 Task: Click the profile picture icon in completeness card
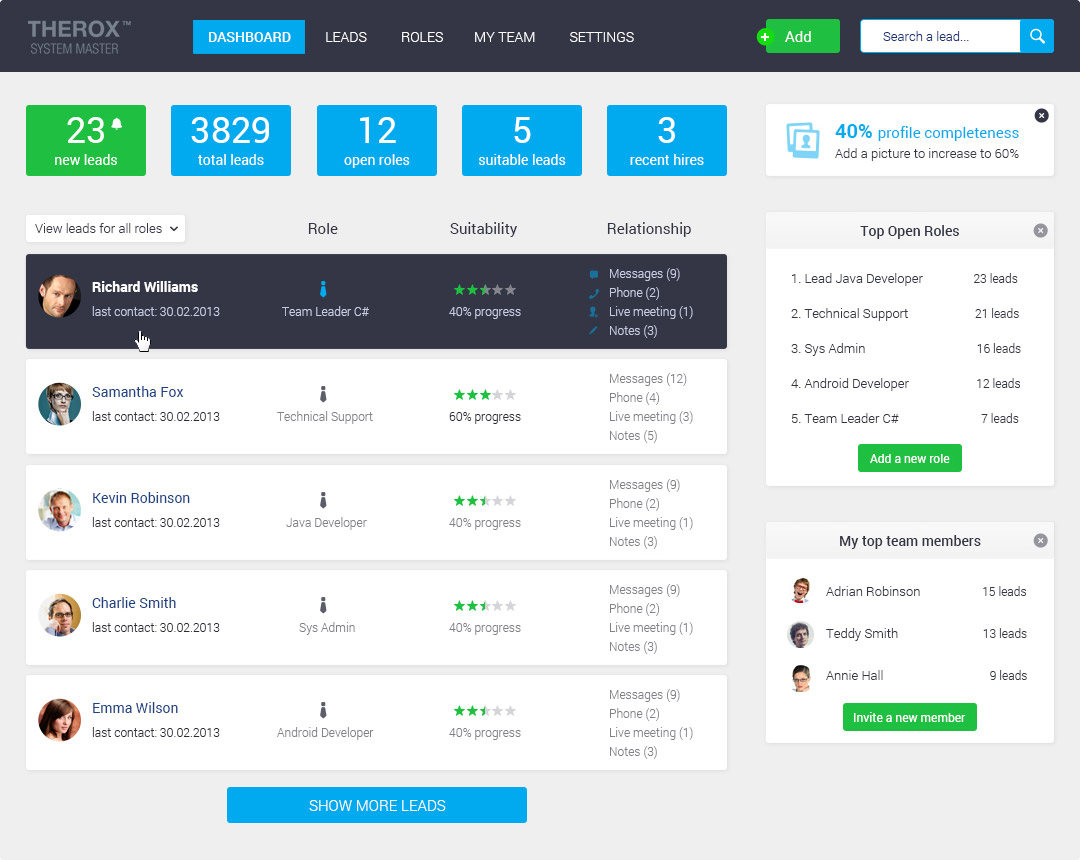click(803, 140)
